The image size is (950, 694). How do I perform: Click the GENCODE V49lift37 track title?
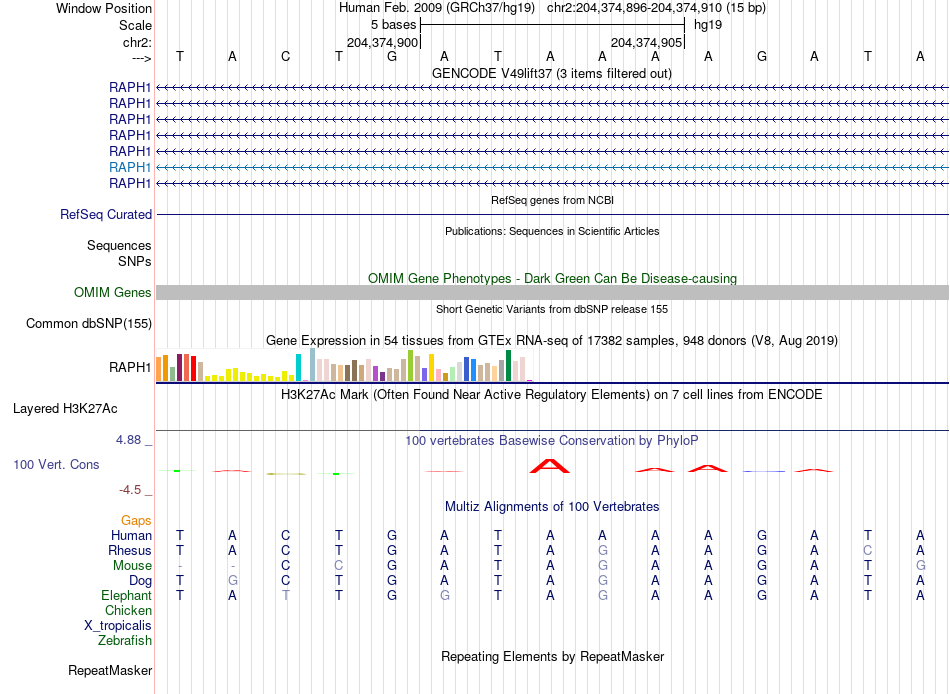click(552, 74)
